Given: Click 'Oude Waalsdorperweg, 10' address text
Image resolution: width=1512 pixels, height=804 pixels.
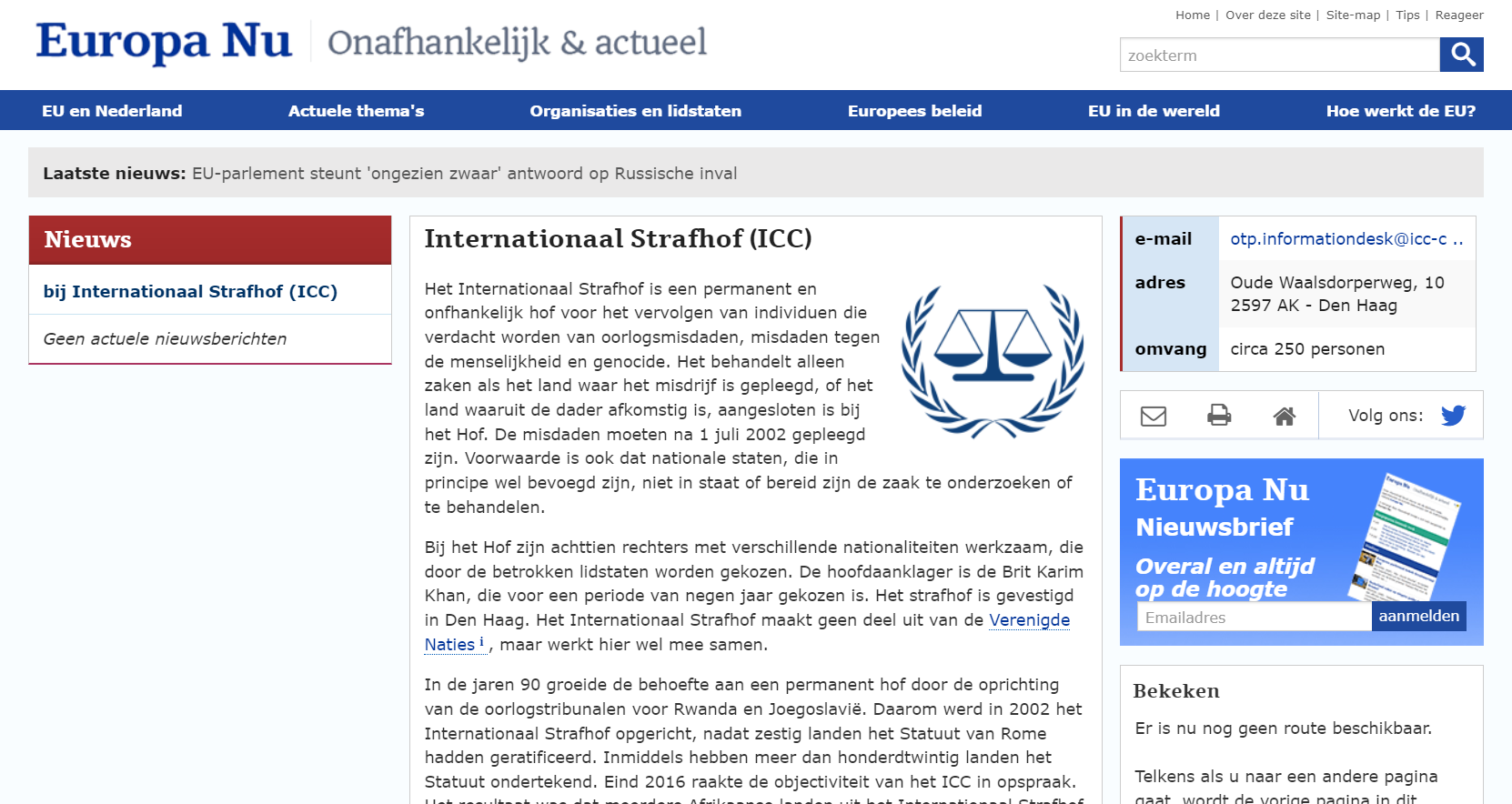Looking at the screenshot, I should [x=1337, y=282].
